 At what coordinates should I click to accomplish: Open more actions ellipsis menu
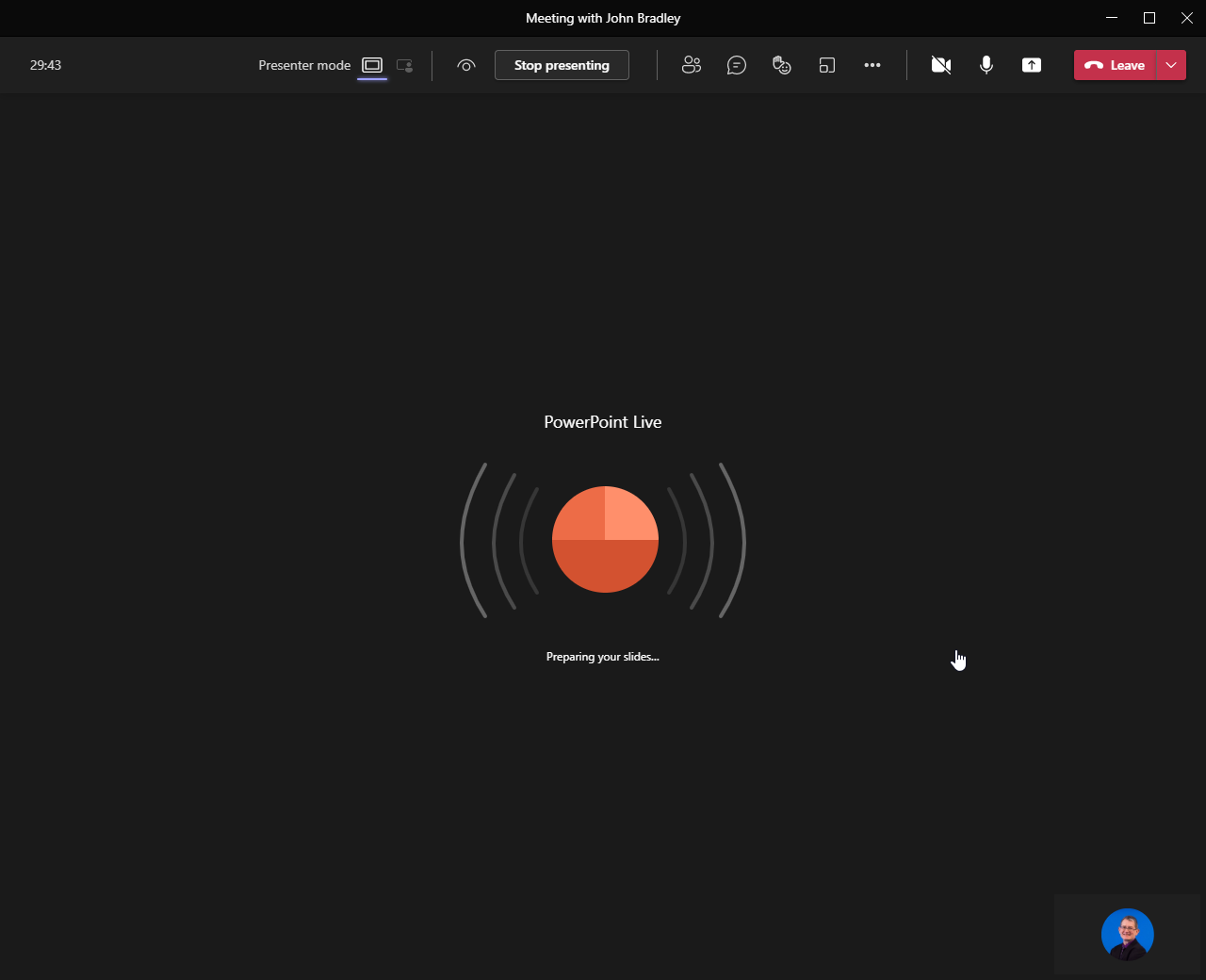coord(872,65)
